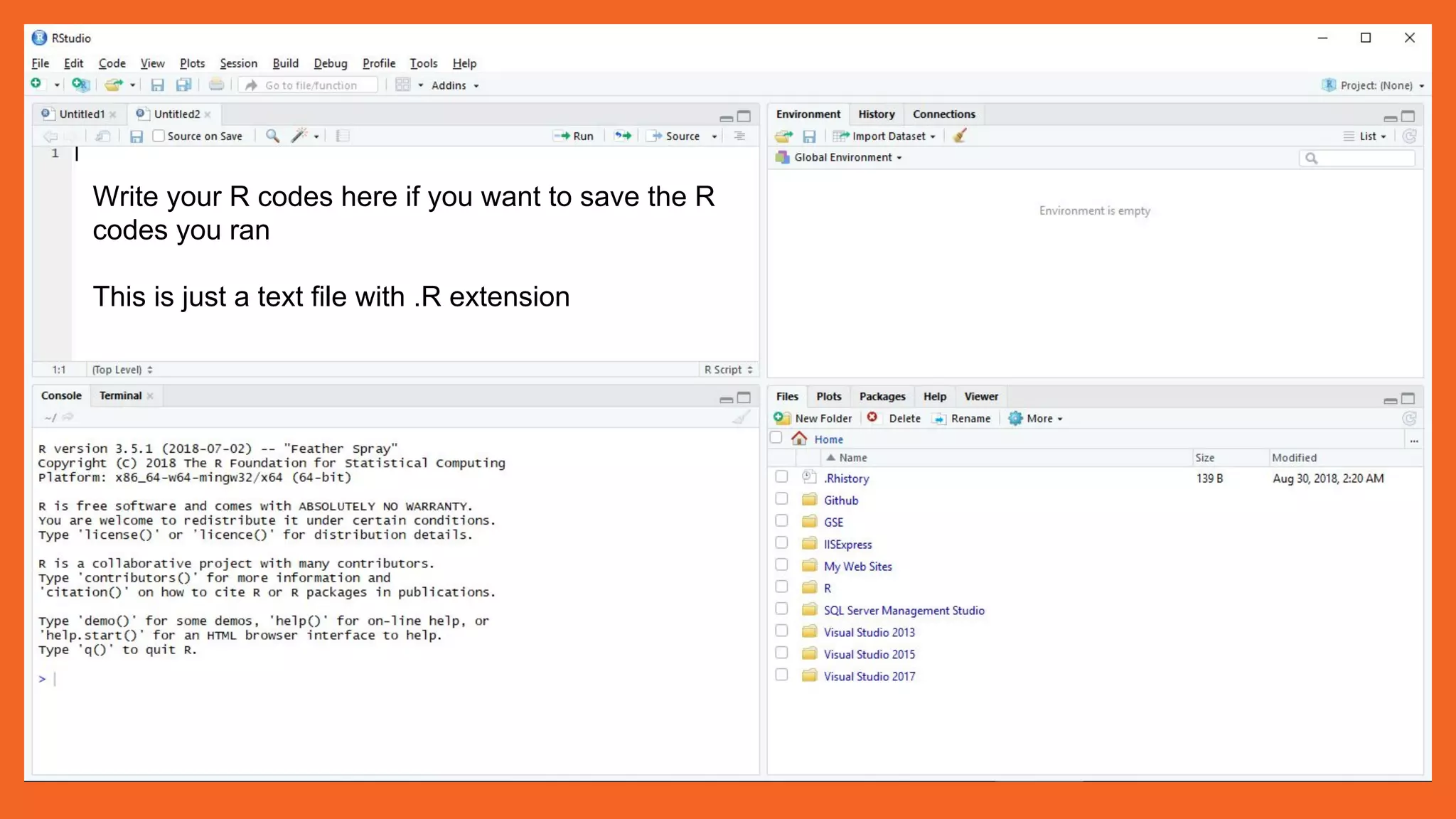Click the Find/Replace magnifier icon
Screen dimensions: 1456x819
pyautogui.click(x=272, y=136)
